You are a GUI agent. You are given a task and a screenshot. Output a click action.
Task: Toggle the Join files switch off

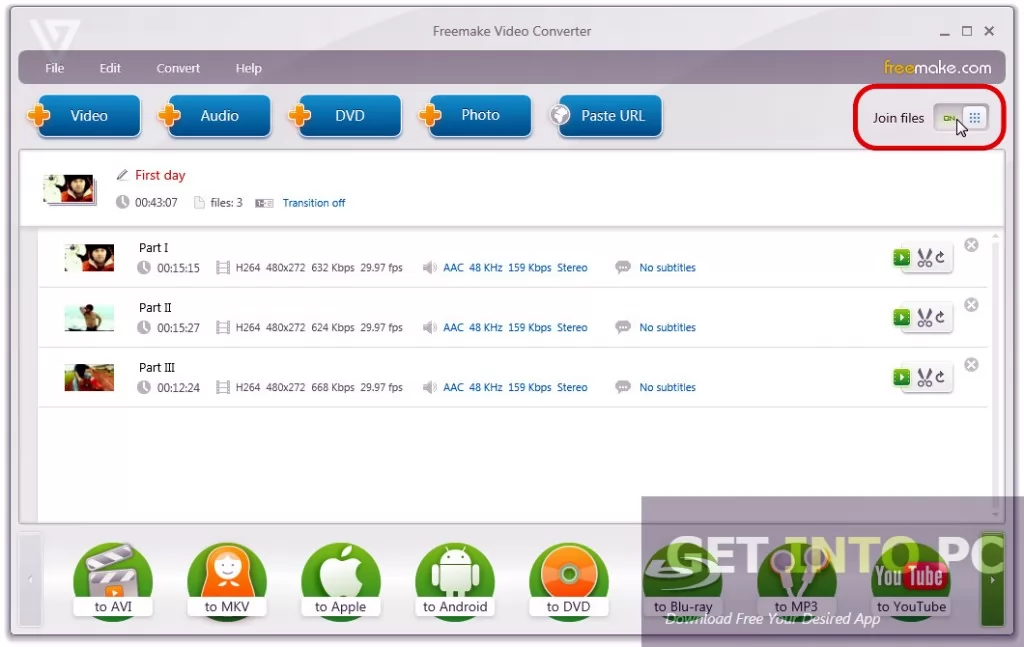tap(960, 118)
